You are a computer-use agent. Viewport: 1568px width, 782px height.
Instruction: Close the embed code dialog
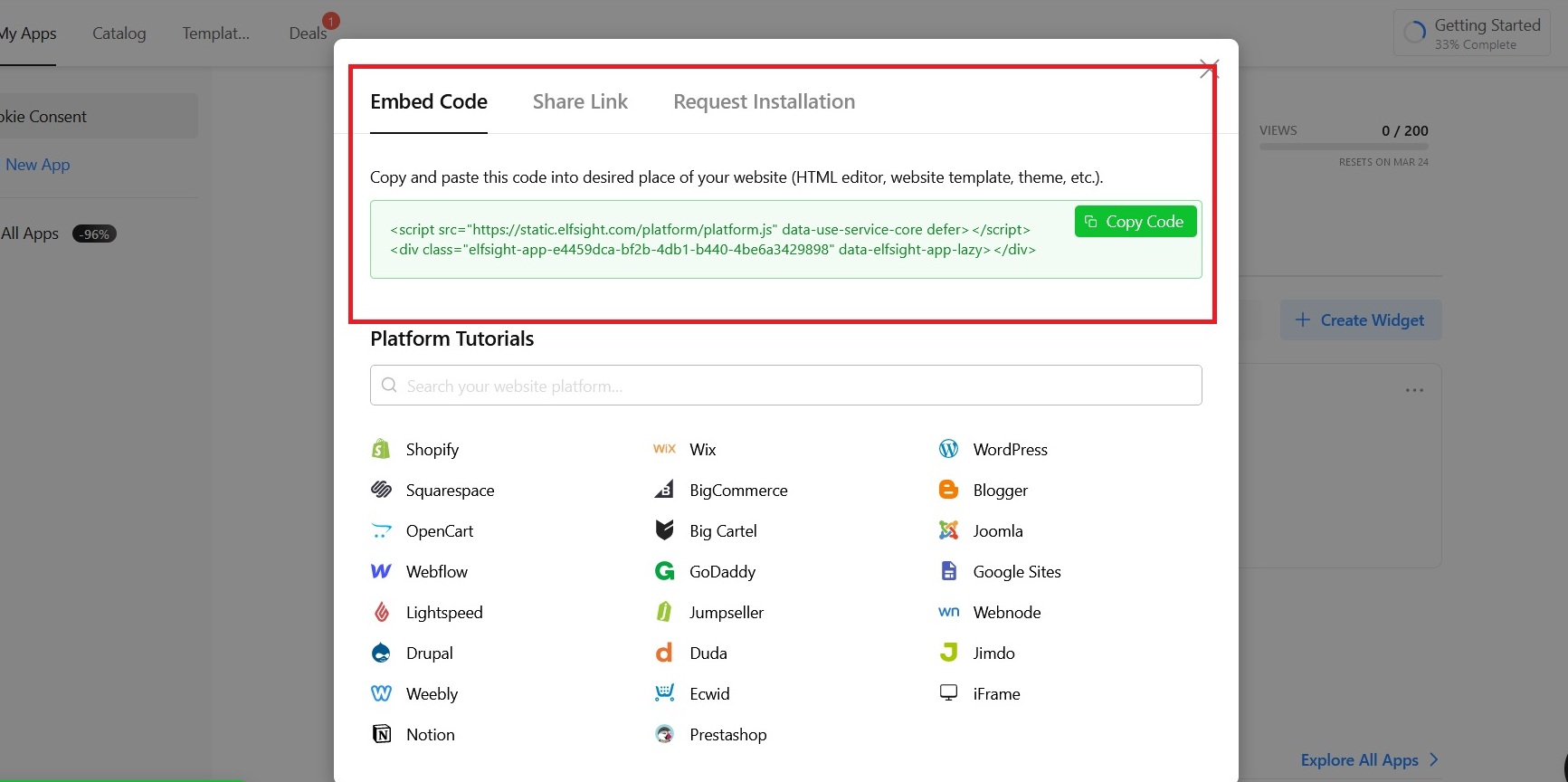(x=1209, y=70)
